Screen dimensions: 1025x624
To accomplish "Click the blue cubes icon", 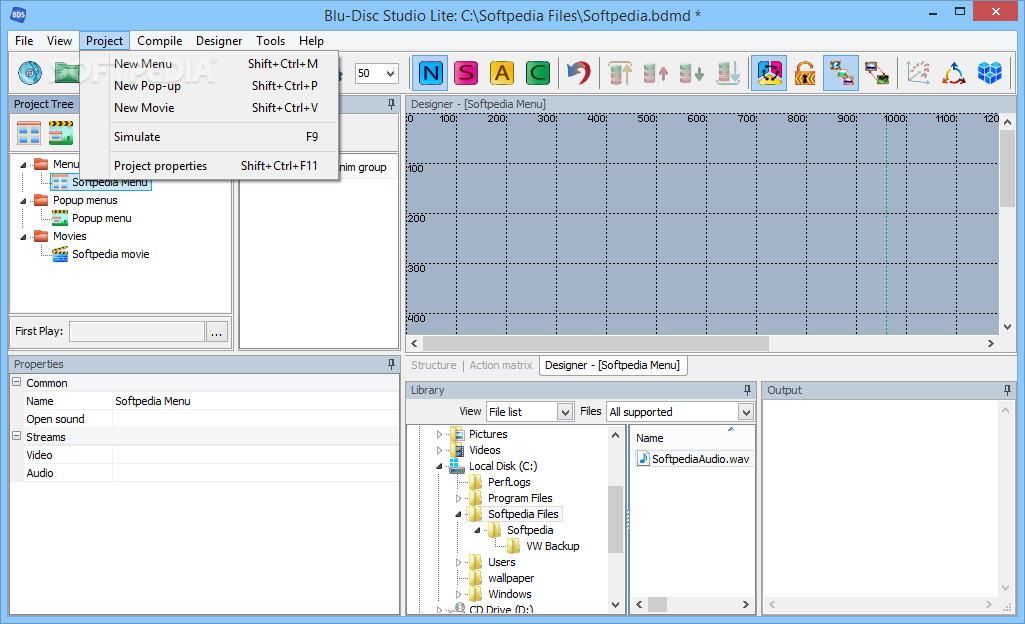I will (x=990, y=73).
